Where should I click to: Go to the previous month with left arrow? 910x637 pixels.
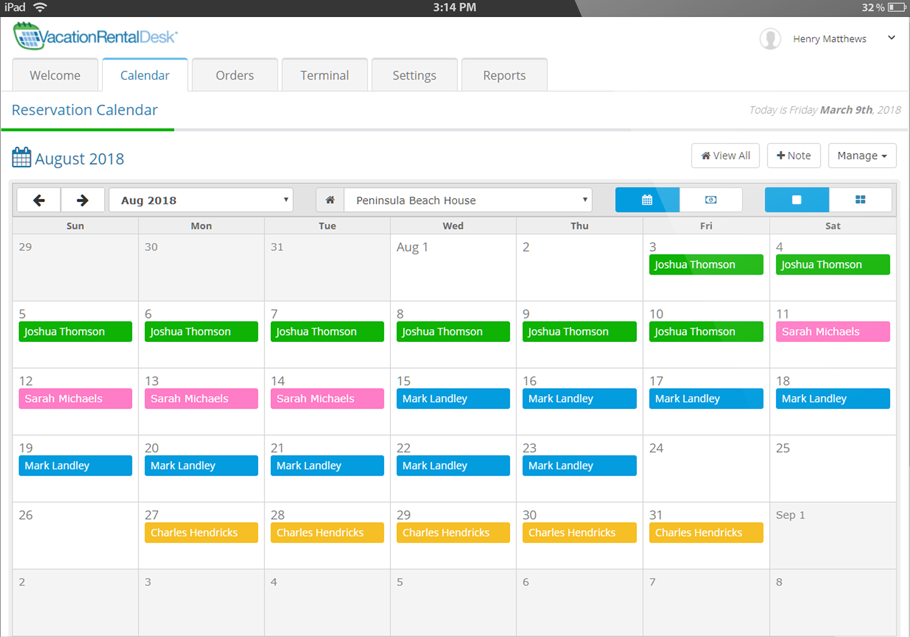click(x=39, y=200)
